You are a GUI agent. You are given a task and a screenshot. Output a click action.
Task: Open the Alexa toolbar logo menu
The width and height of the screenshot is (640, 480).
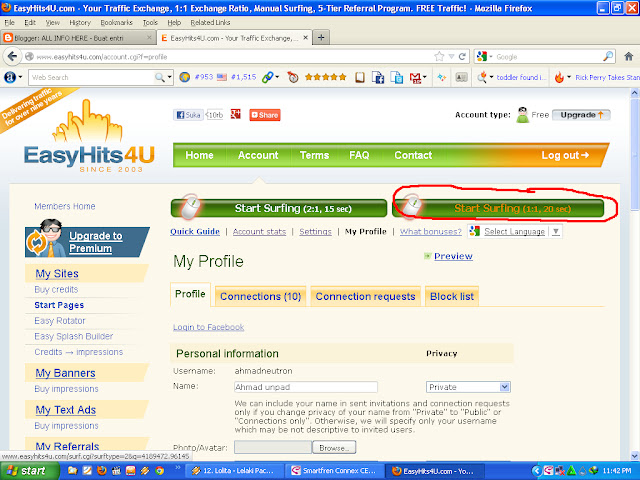[x=13, y=77]
